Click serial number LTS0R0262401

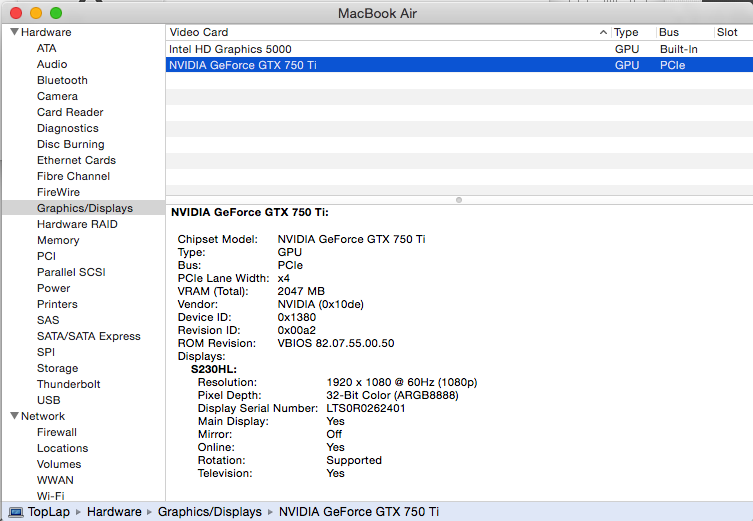click(x=365, y=408)
